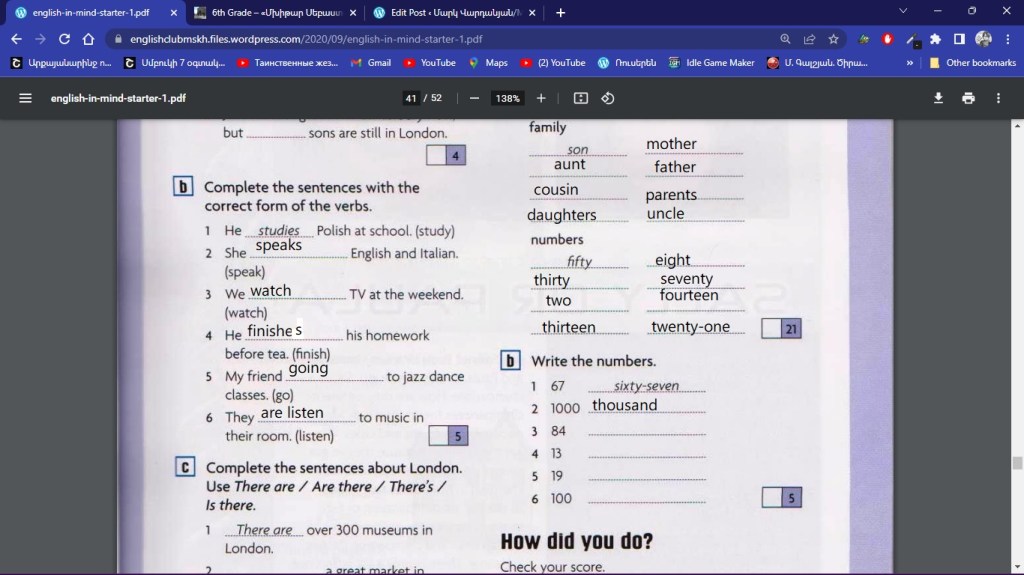Expand the hidden bookmarks overflow chevron
The height and width of the screenshot is (575, 1024).
click(x=909, y=62)
